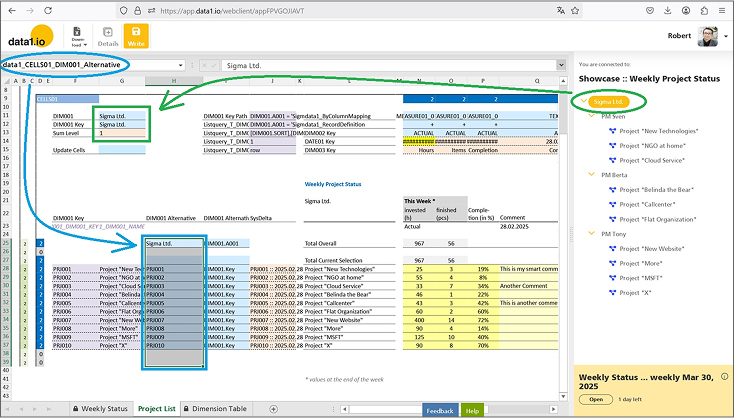
Task: Click the icon beside Project "Callcenter"
Action: 612,204
